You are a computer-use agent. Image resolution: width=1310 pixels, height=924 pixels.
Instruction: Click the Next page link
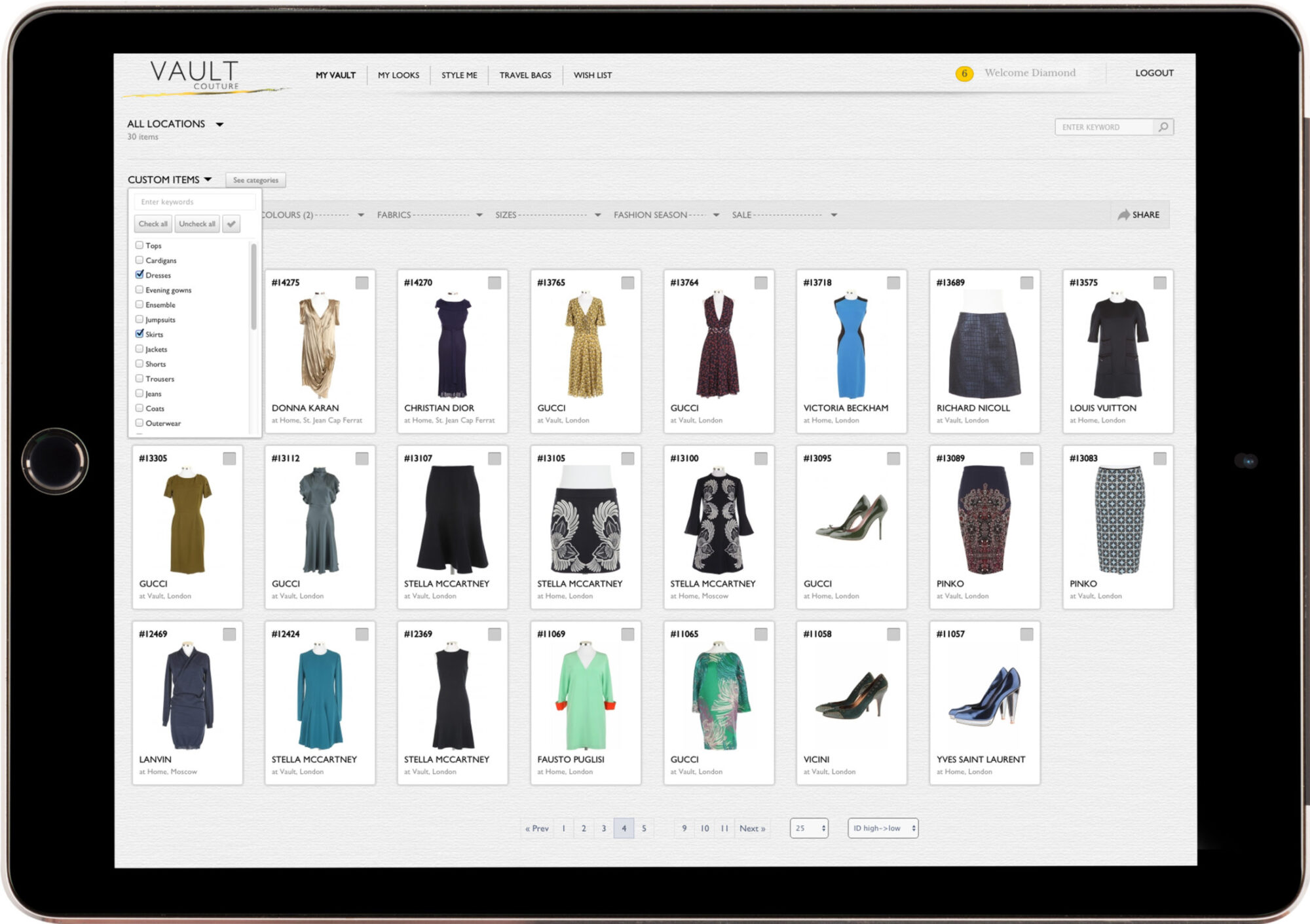[752, 828]
